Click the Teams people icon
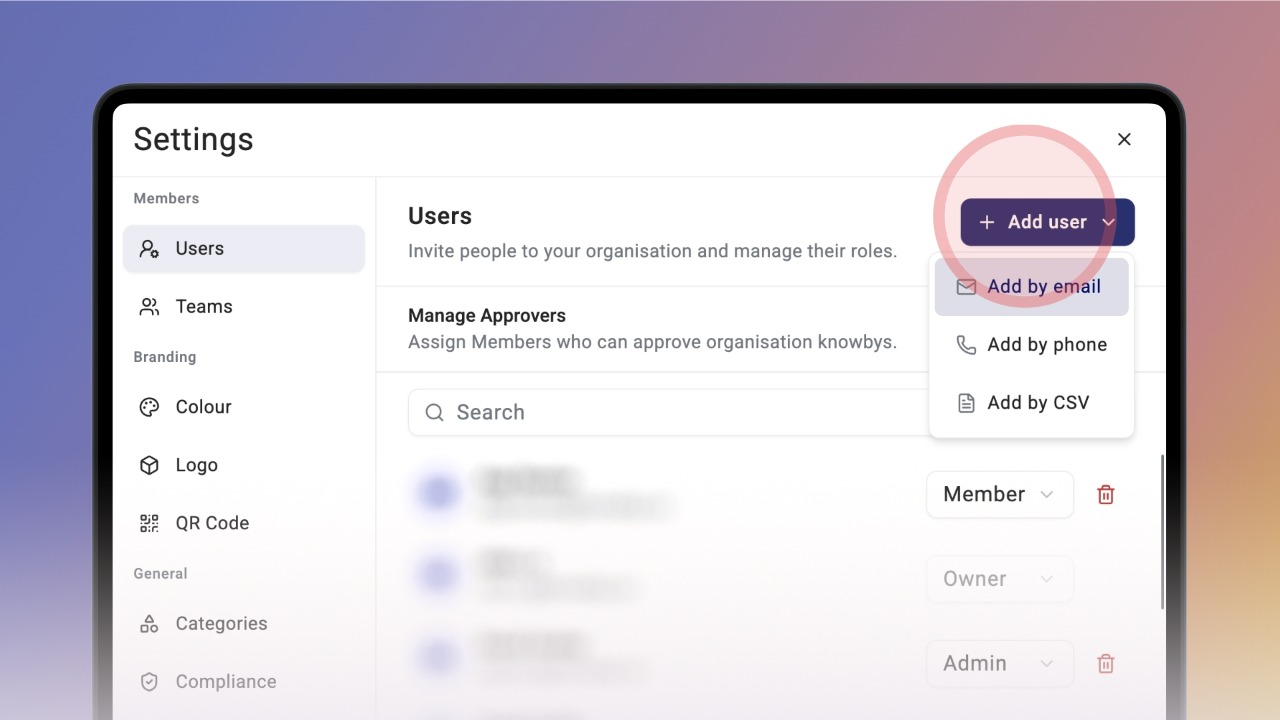Viewport: 1280px width, 720px height. coord(149,307)
